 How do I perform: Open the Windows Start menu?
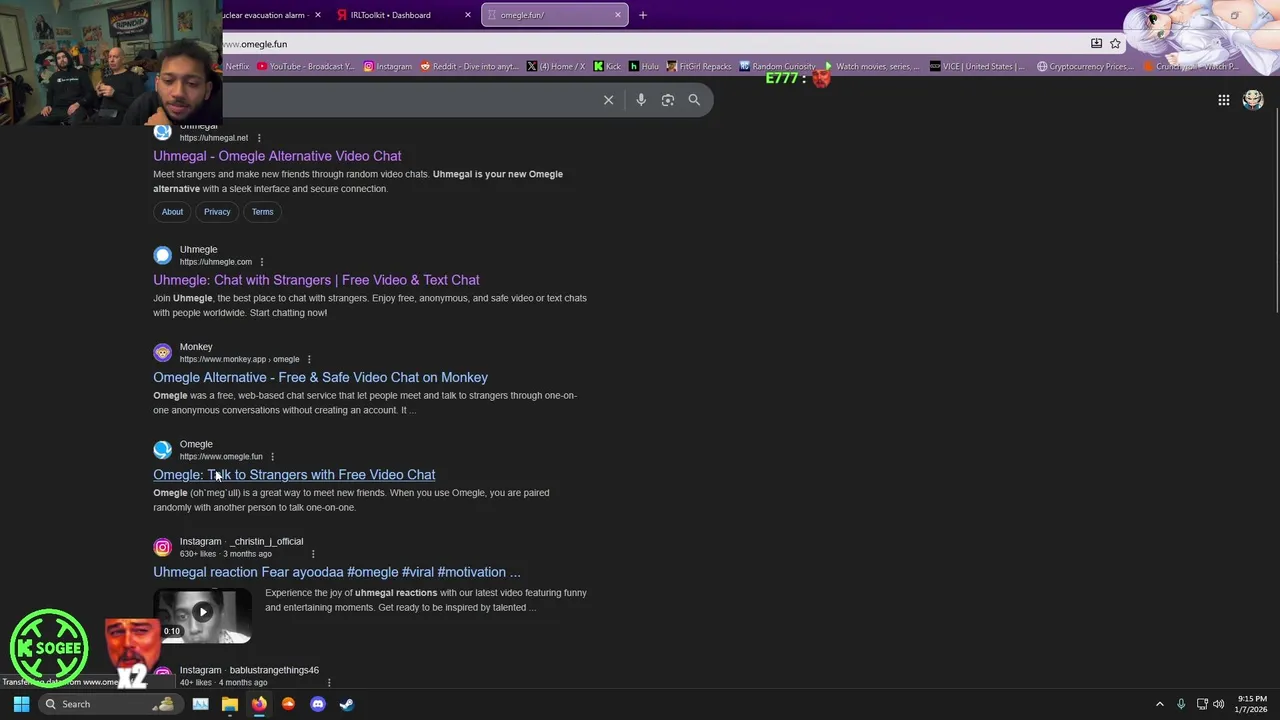pyautogui.click(x=21, y=704)
